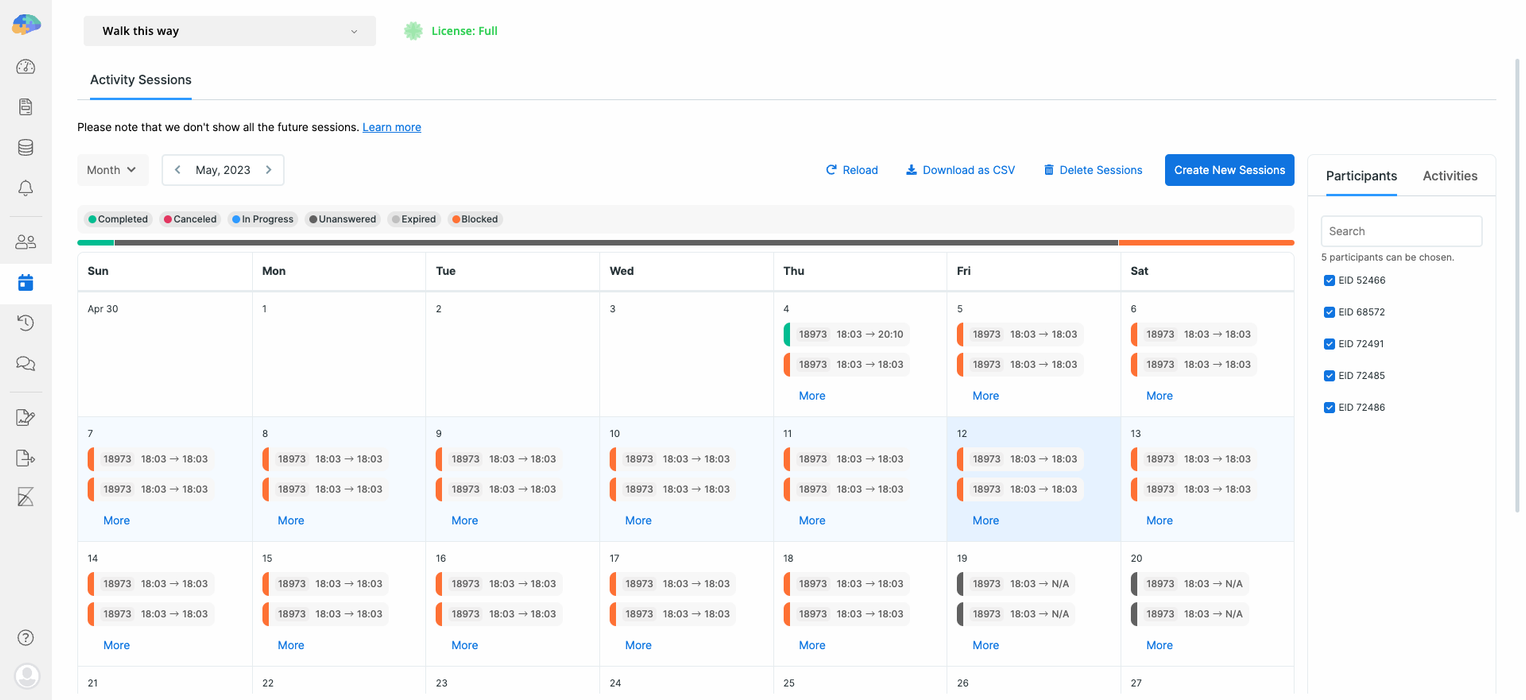
Task: Open the chat messages sidebar icon
Action: [x=25, y=362]
